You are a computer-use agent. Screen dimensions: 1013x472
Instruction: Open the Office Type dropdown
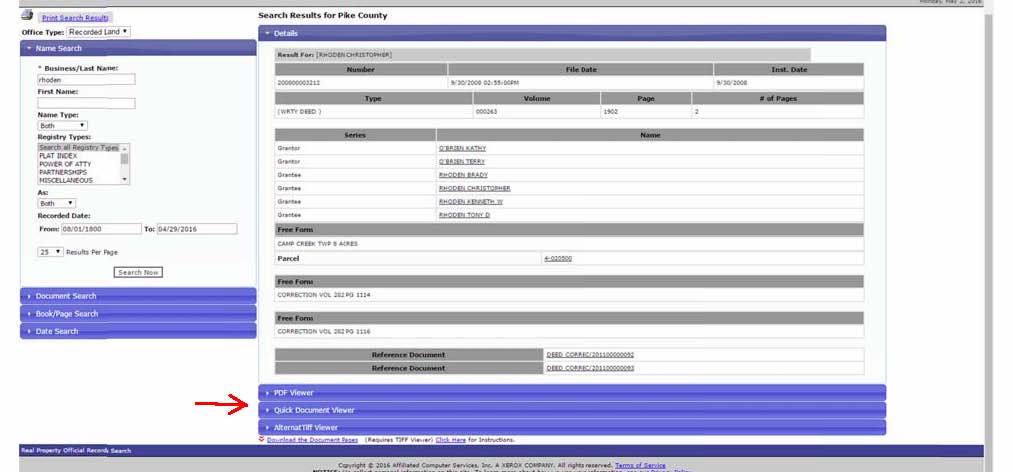[x=99, y=32]
